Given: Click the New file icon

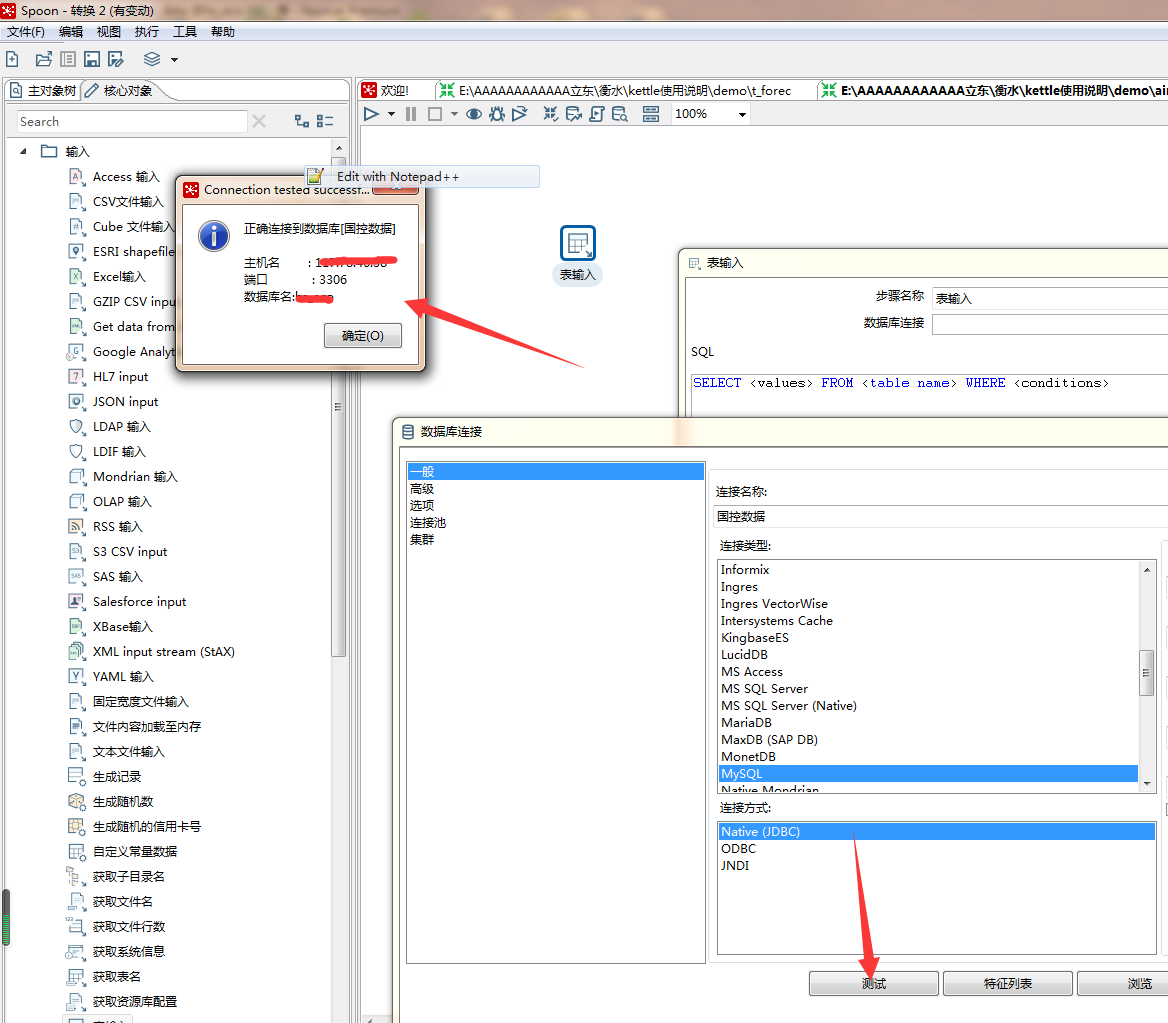Looking at the screenshot, I should pos(12,59).
